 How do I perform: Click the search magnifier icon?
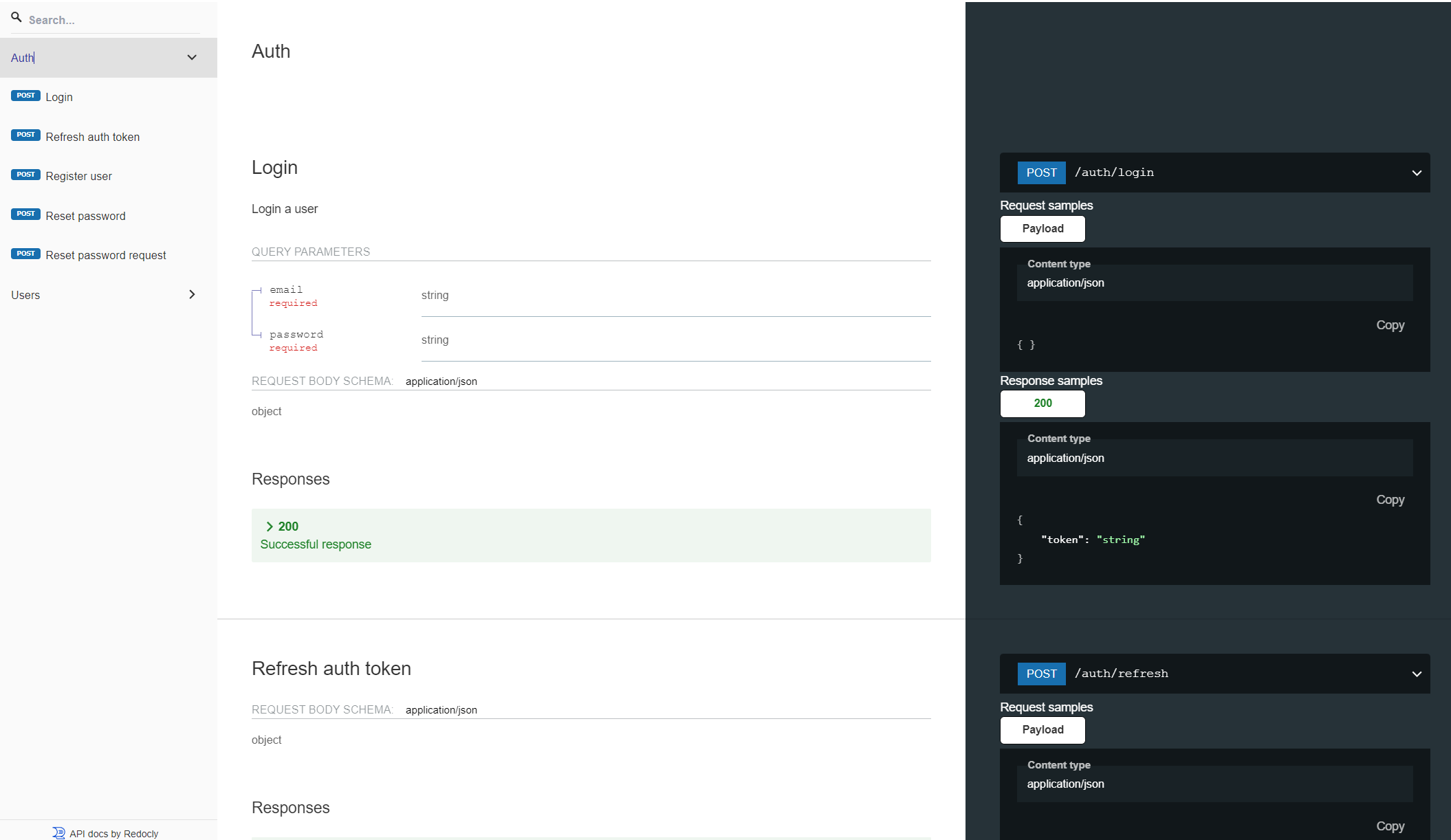click(x=17, y=18)
